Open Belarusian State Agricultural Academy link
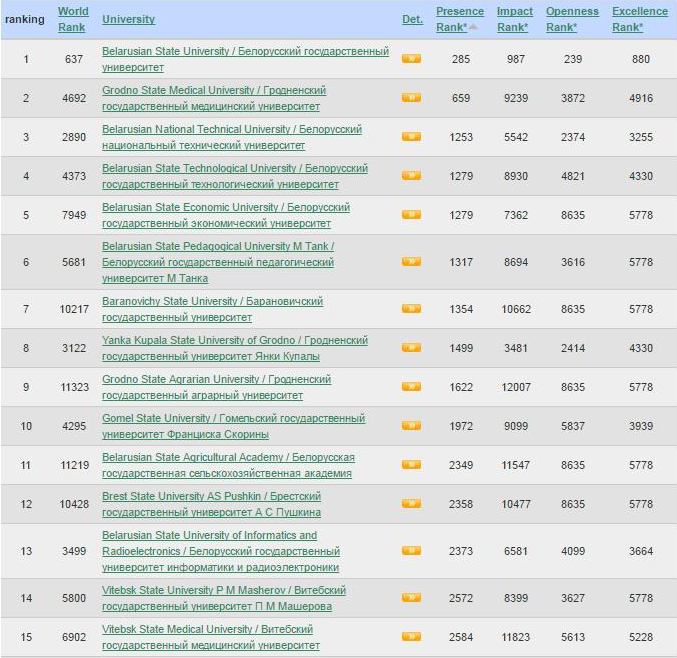 point(228,465)
